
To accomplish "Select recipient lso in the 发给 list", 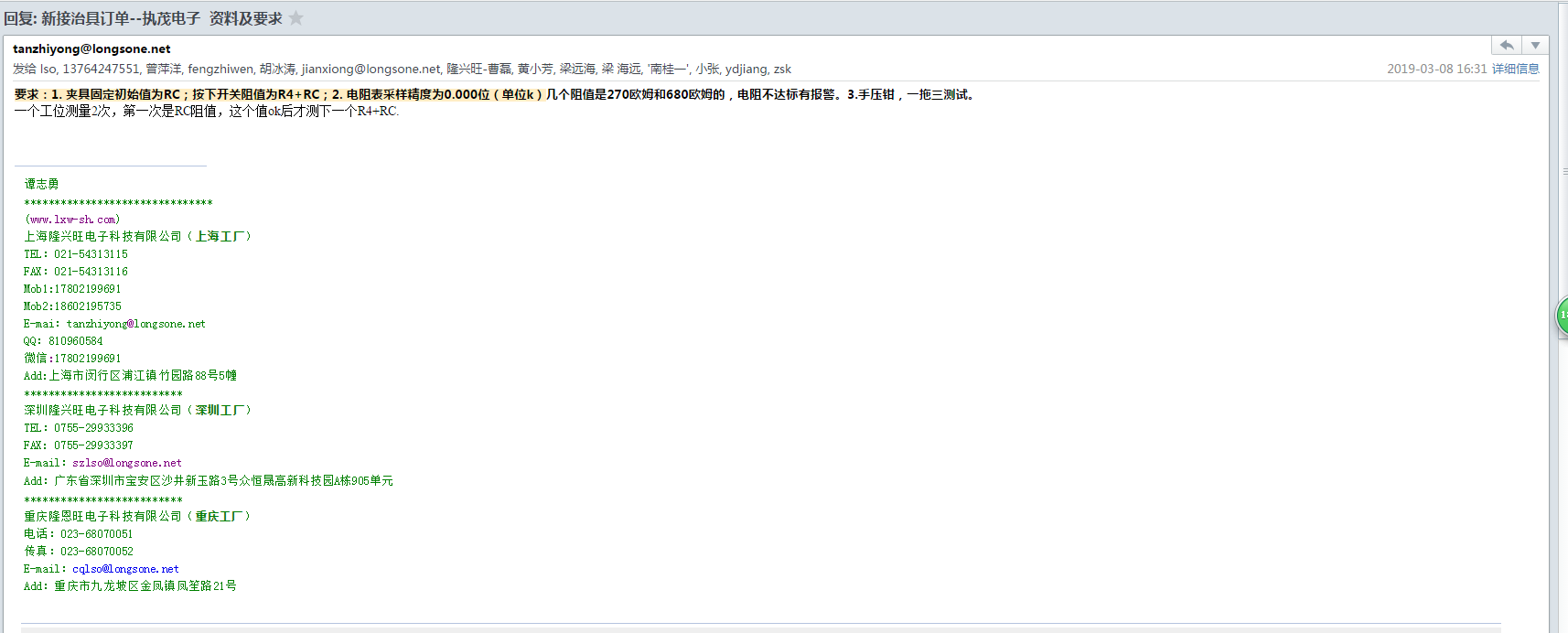I will [x=48, y=69].
